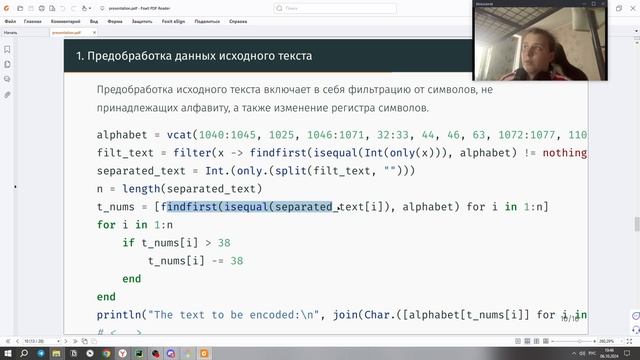Viewport: 640px width, 360px height.
Task: Open the Защитить ribbon tab
Action: [x=142, y=21]
